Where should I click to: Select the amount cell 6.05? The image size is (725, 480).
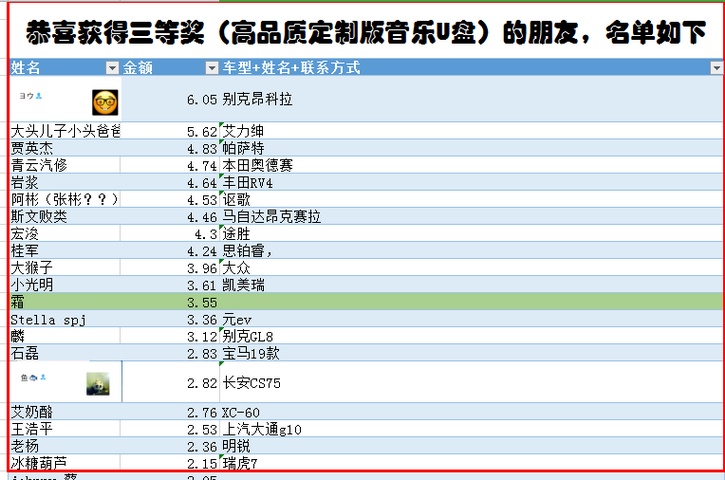[x=170, y=99]
